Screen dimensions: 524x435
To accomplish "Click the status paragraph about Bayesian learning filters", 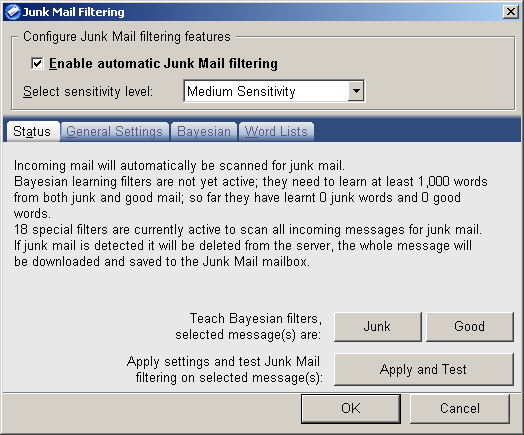I will coord(250,197).
